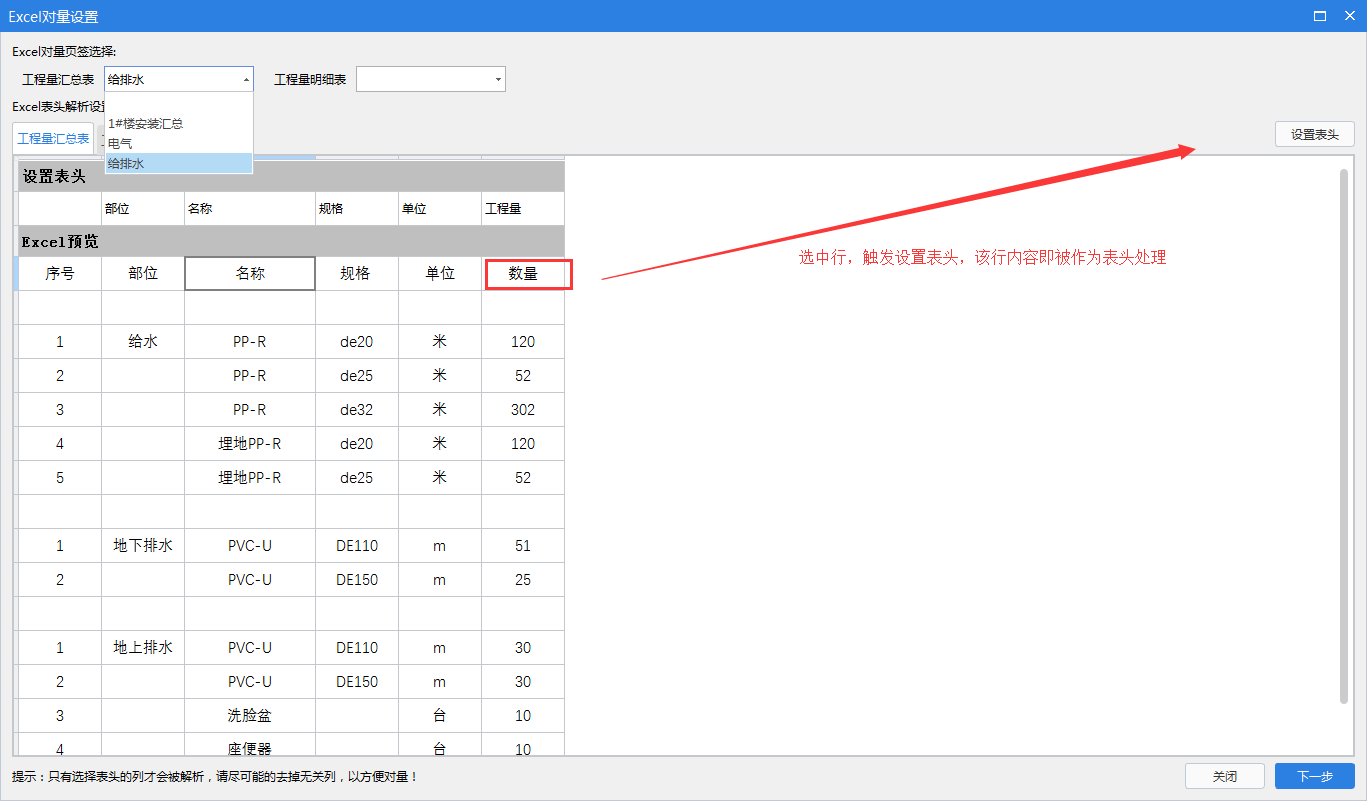This screenshot has width=1367, height=801.
Task: Click the vertical scrollbar of the preview
Action: coord(1344,435)
